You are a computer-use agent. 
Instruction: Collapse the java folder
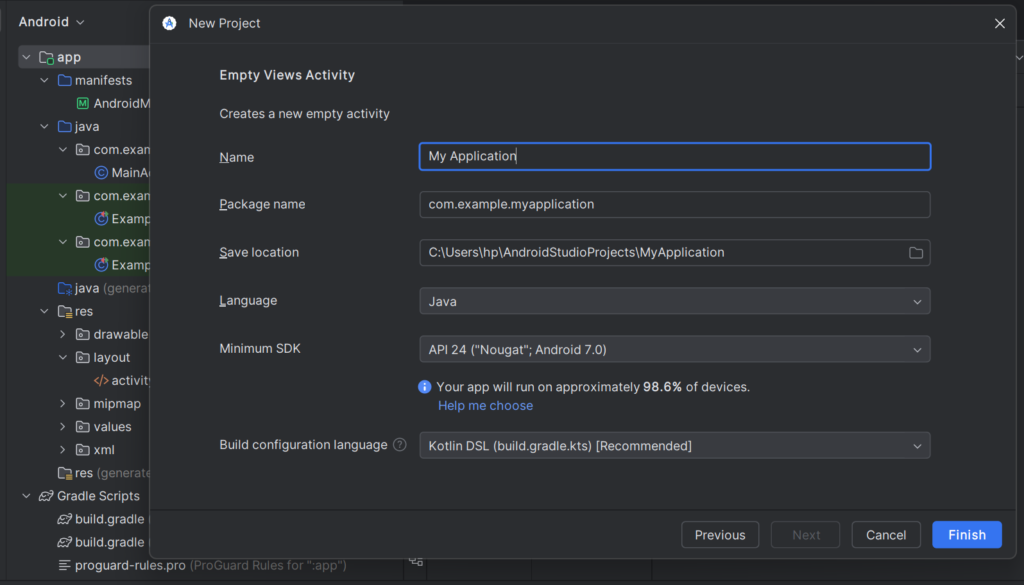point(44,127)
